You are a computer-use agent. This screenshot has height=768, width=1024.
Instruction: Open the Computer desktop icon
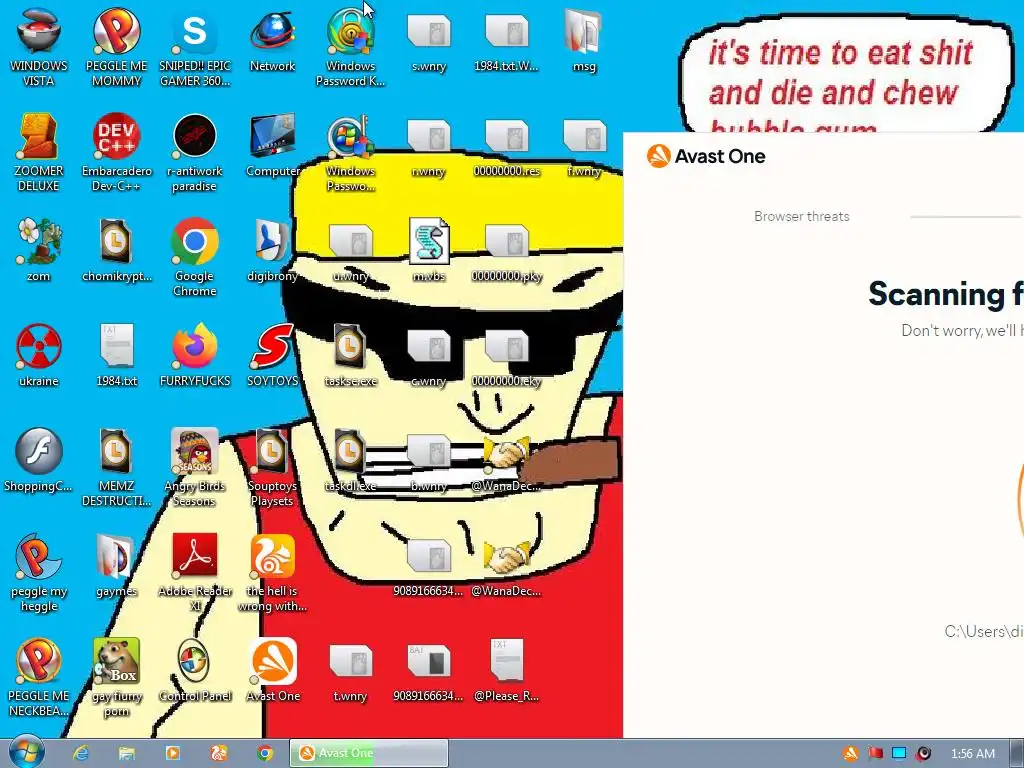[272, 146]
